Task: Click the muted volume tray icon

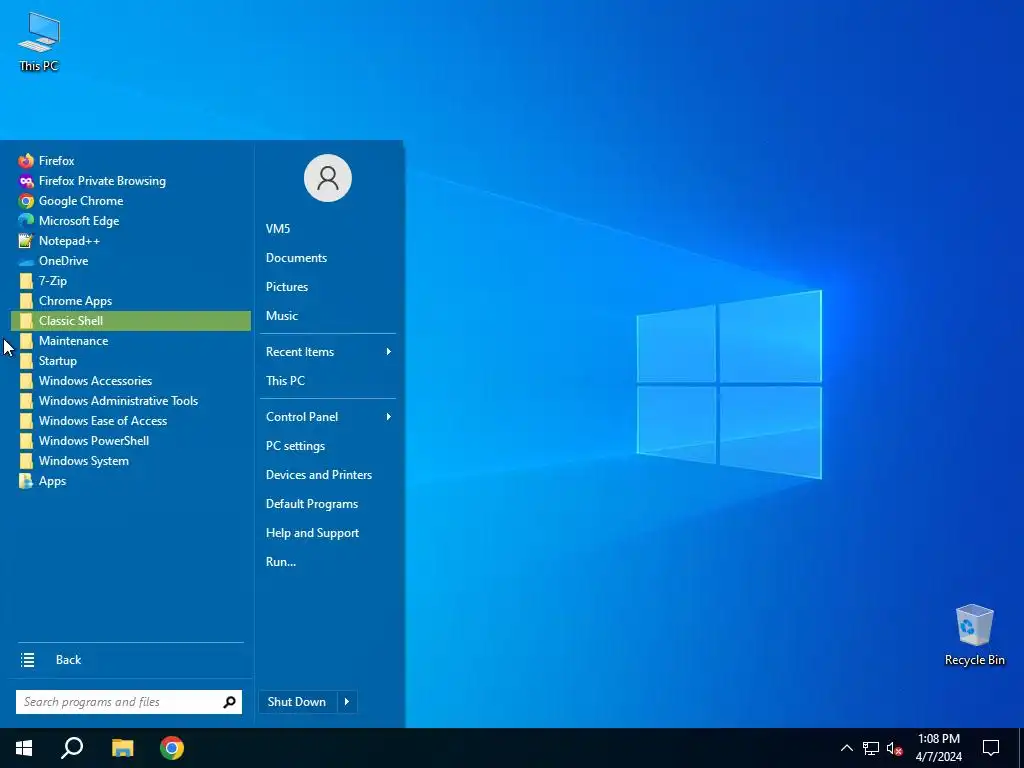Action: coord(894,748)
